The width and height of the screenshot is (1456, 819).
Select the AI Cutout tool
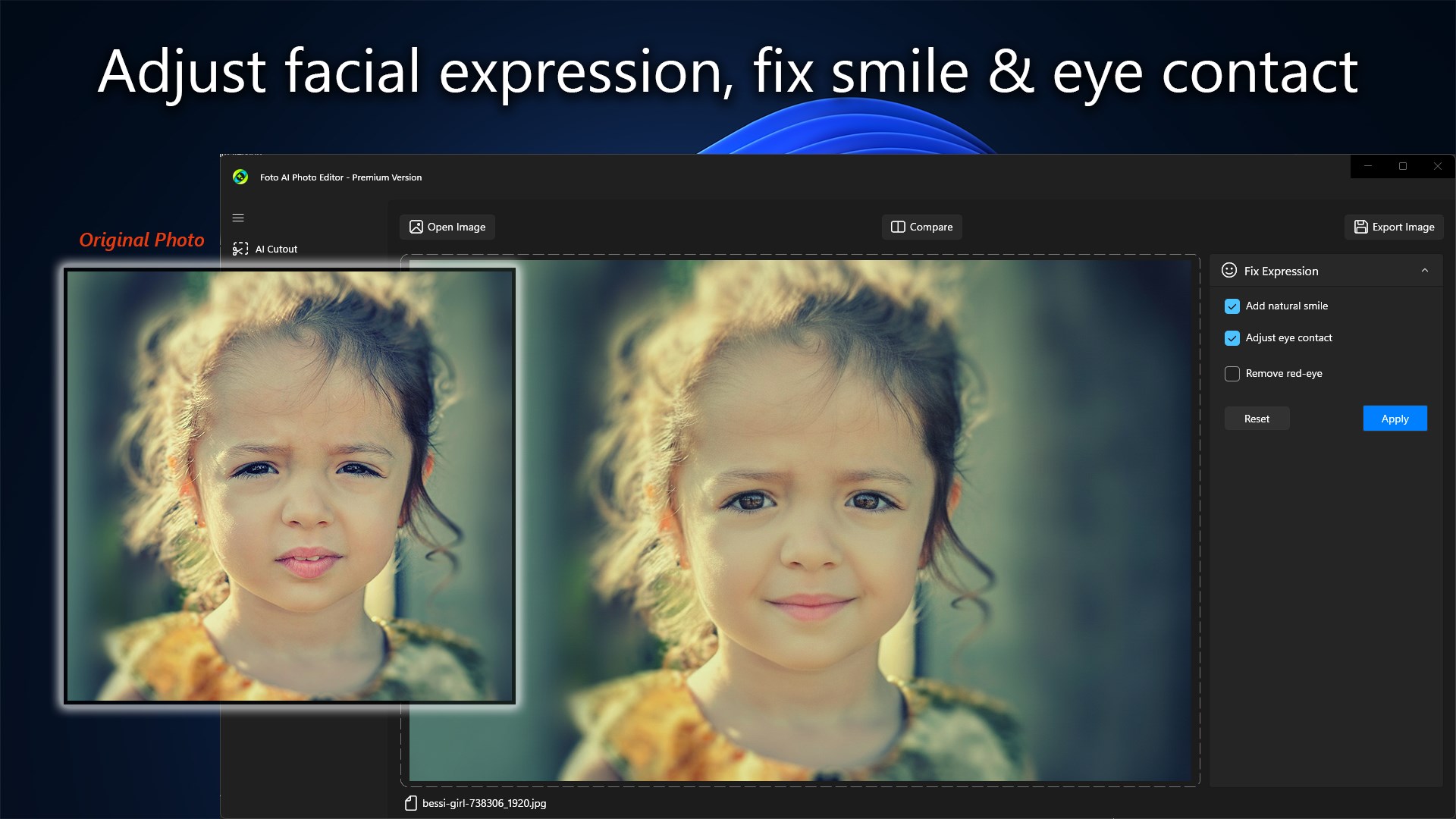265,249
